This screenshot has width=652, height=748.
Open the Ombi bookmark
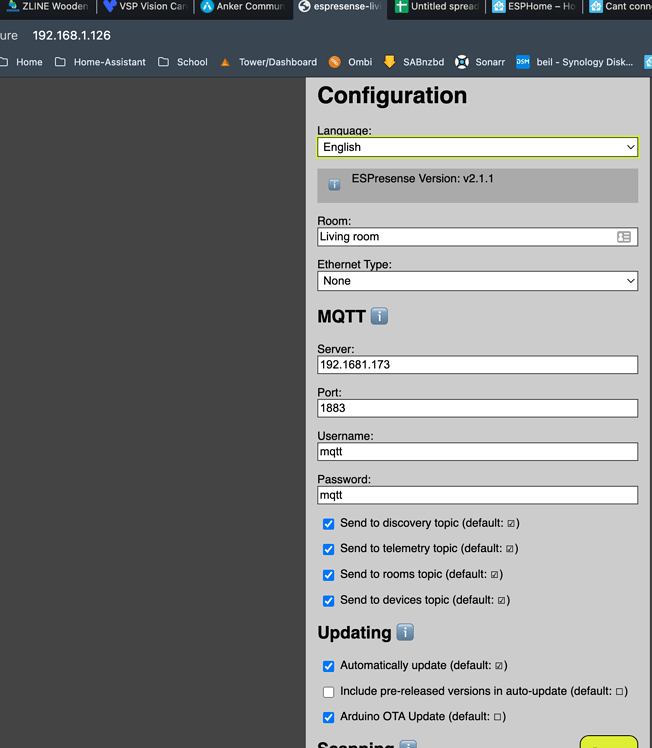click(350, 62)
